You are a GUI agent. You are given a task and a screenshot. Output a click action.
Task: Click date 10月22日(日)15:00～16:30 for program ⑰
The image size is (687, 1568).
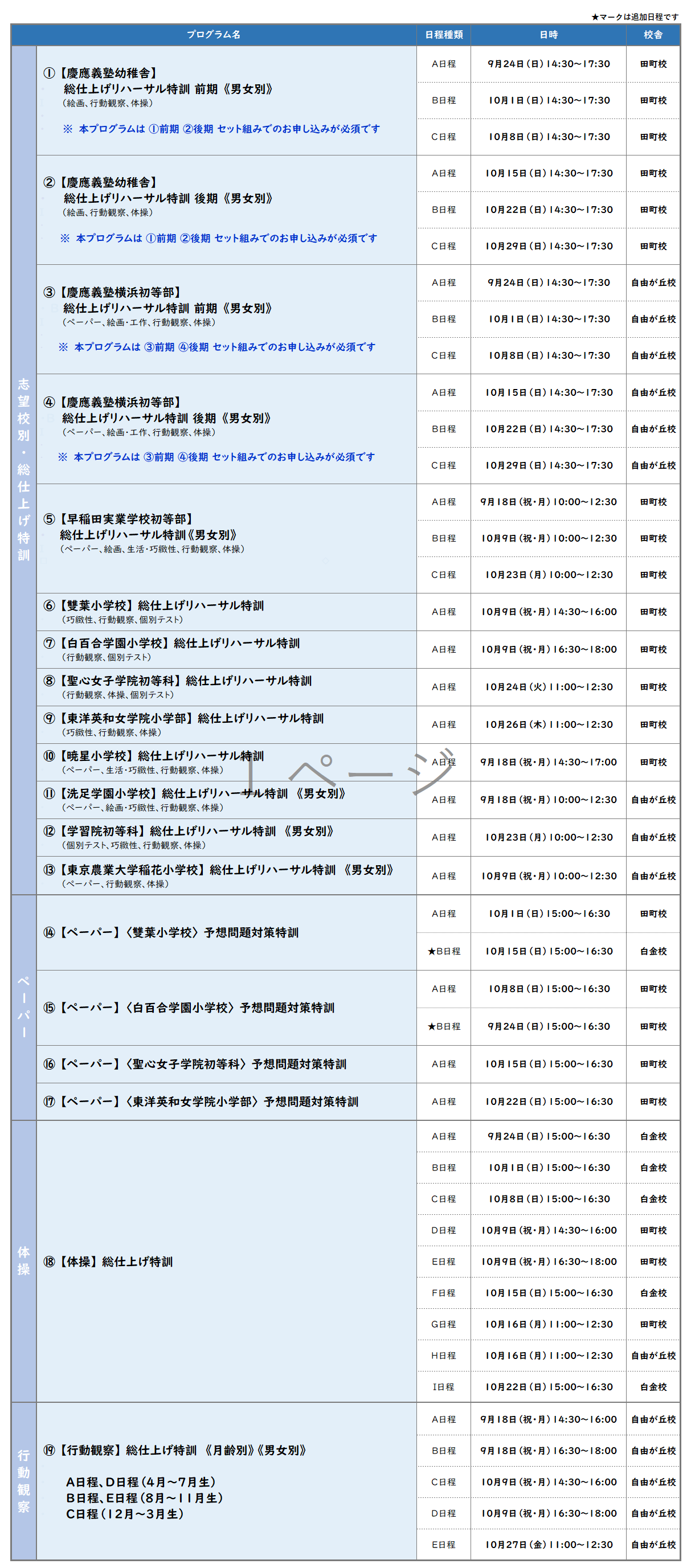coord(548,1101)
